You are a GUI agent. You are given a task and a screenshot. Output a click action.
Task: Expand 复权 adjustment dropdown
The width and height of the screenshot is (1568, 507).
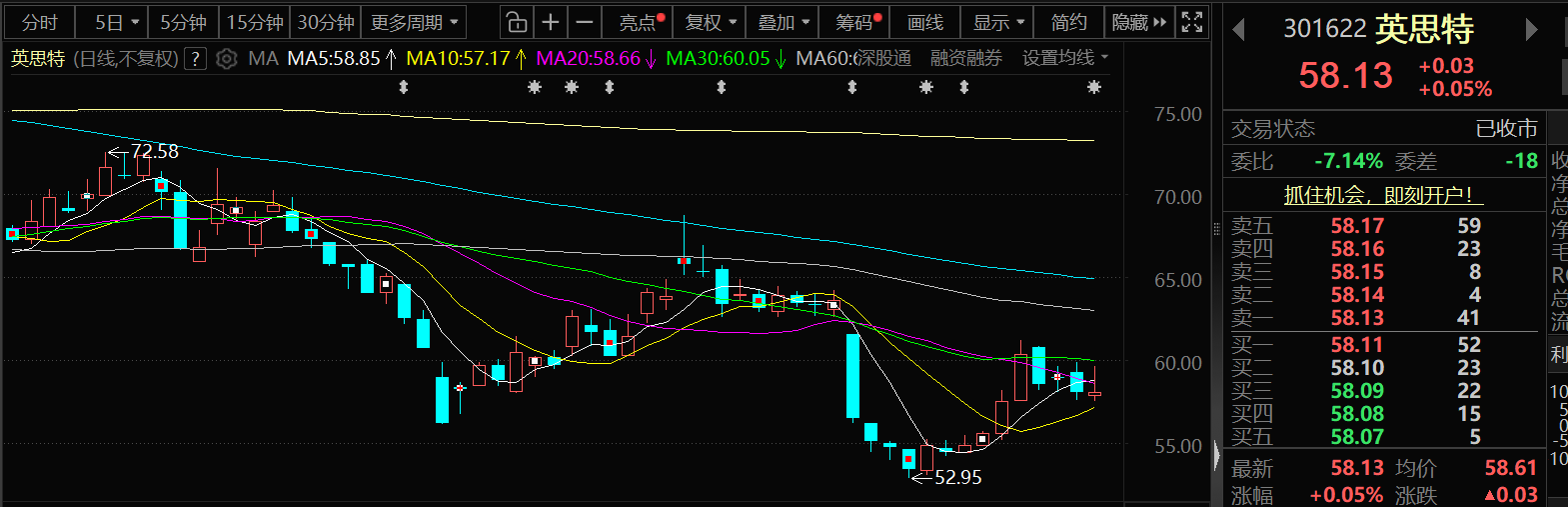tap(711, 22)
